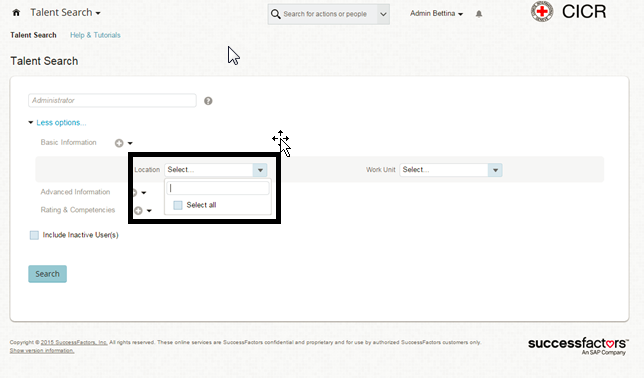Open the Work Unit Select dropdown
The image size is (644, 378).
pos(451,170)
